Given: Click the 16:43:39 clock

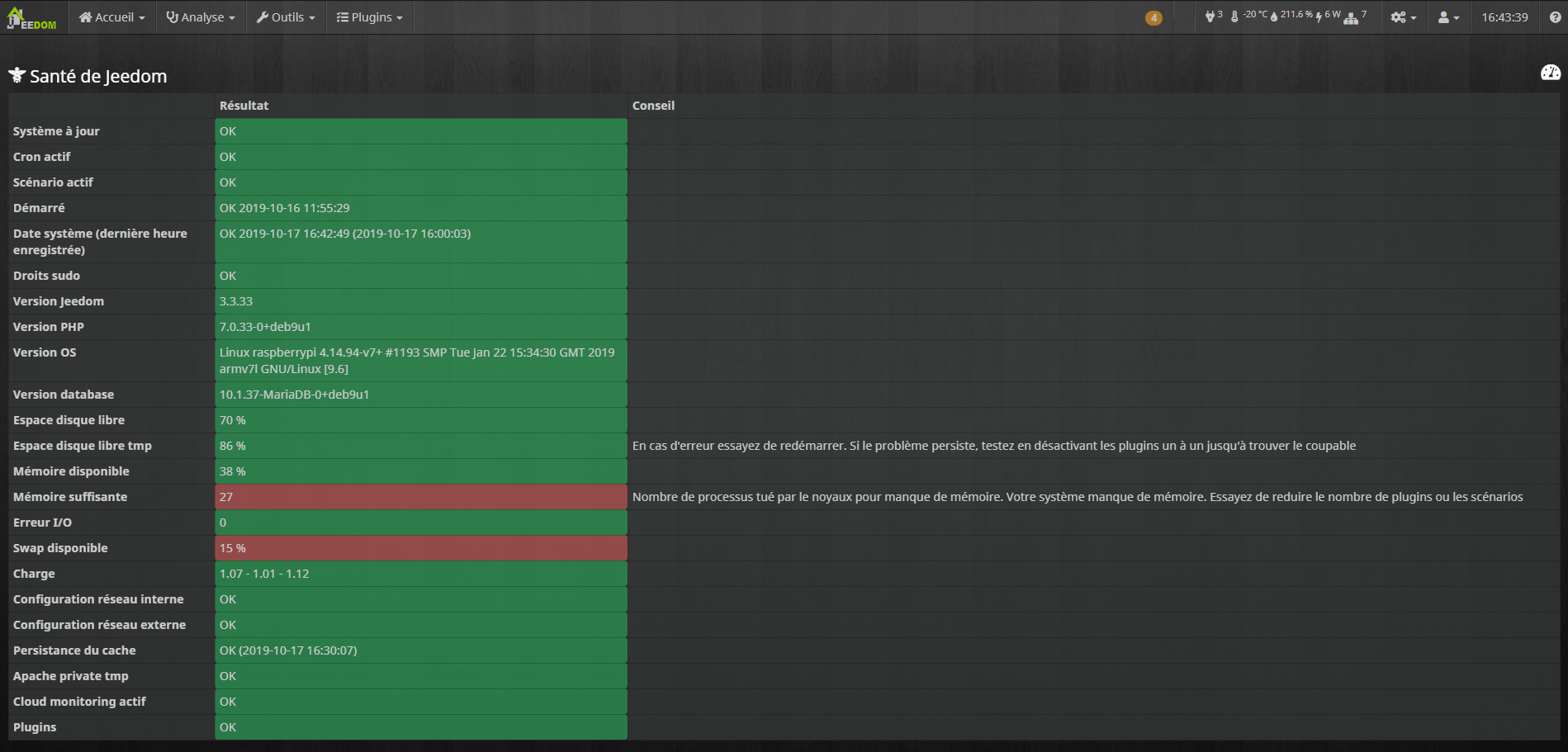Looking at the screenshot, I should pos(1504,17).
